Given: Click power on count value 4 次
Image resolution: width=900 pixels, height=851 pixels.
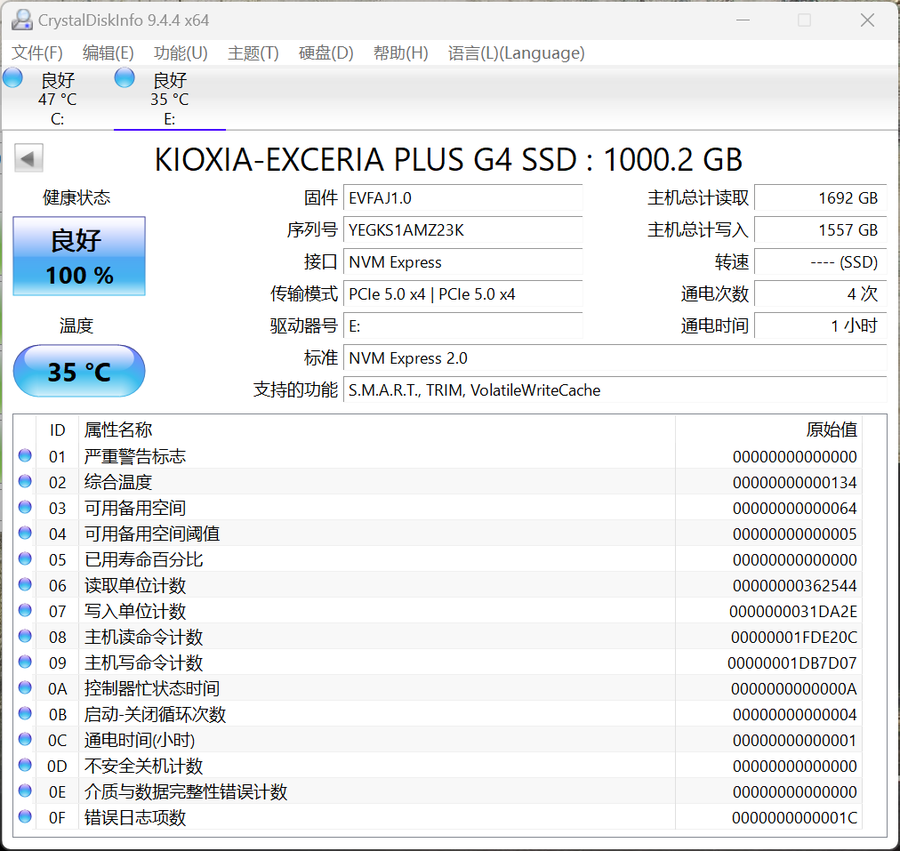Looking at the screenshot, I should point(820,294).
